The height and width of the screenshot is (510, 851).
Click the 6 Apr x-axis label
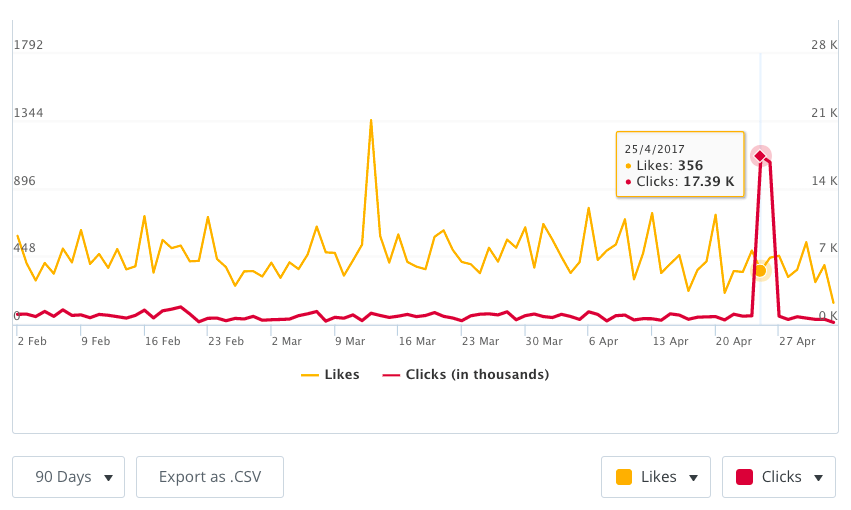604,341
